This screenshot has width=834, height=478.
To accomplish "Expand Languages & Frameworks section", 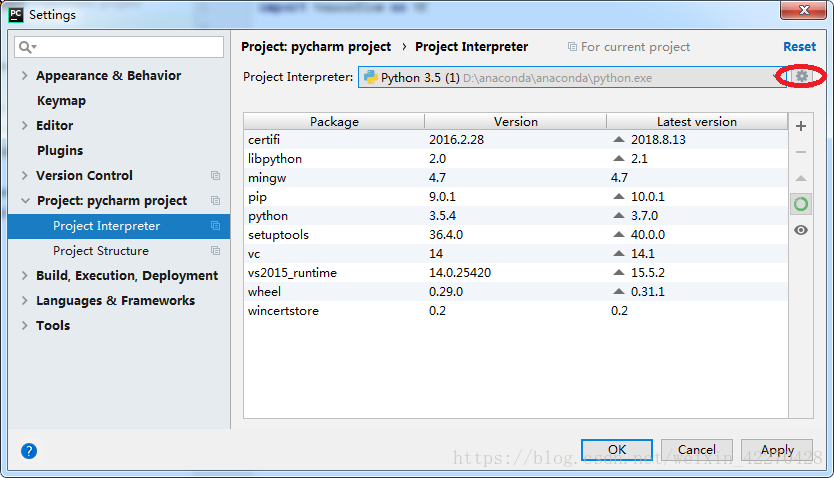I will pos(24,300).
